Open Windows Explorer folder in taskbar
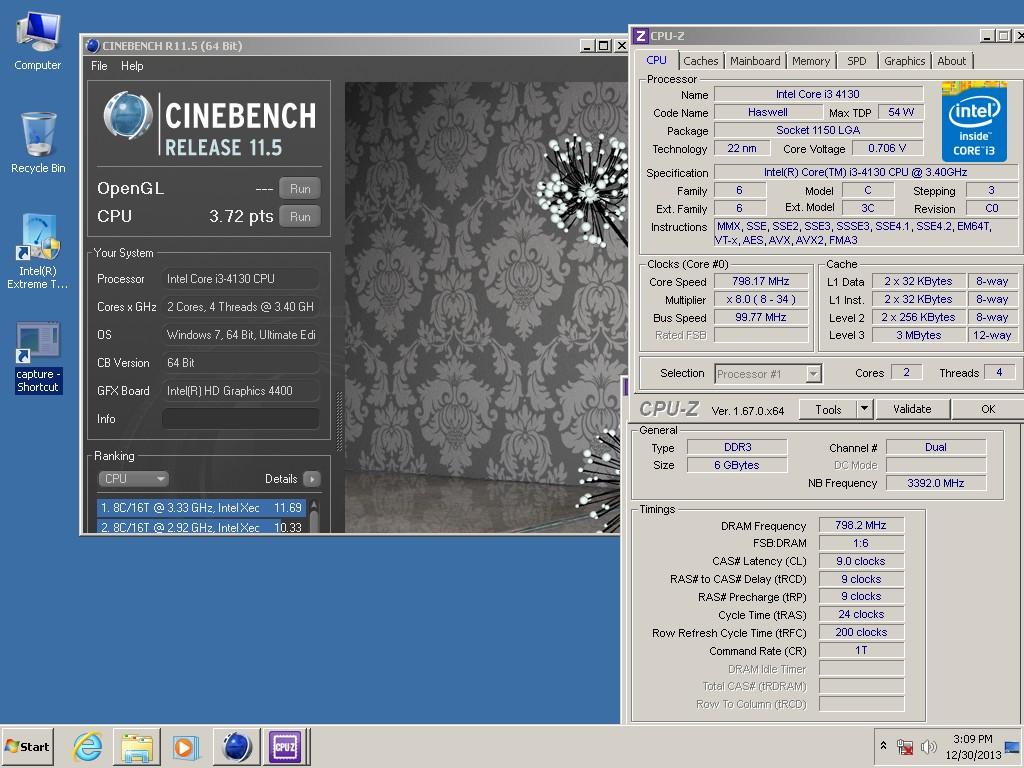 coord(136,746)
